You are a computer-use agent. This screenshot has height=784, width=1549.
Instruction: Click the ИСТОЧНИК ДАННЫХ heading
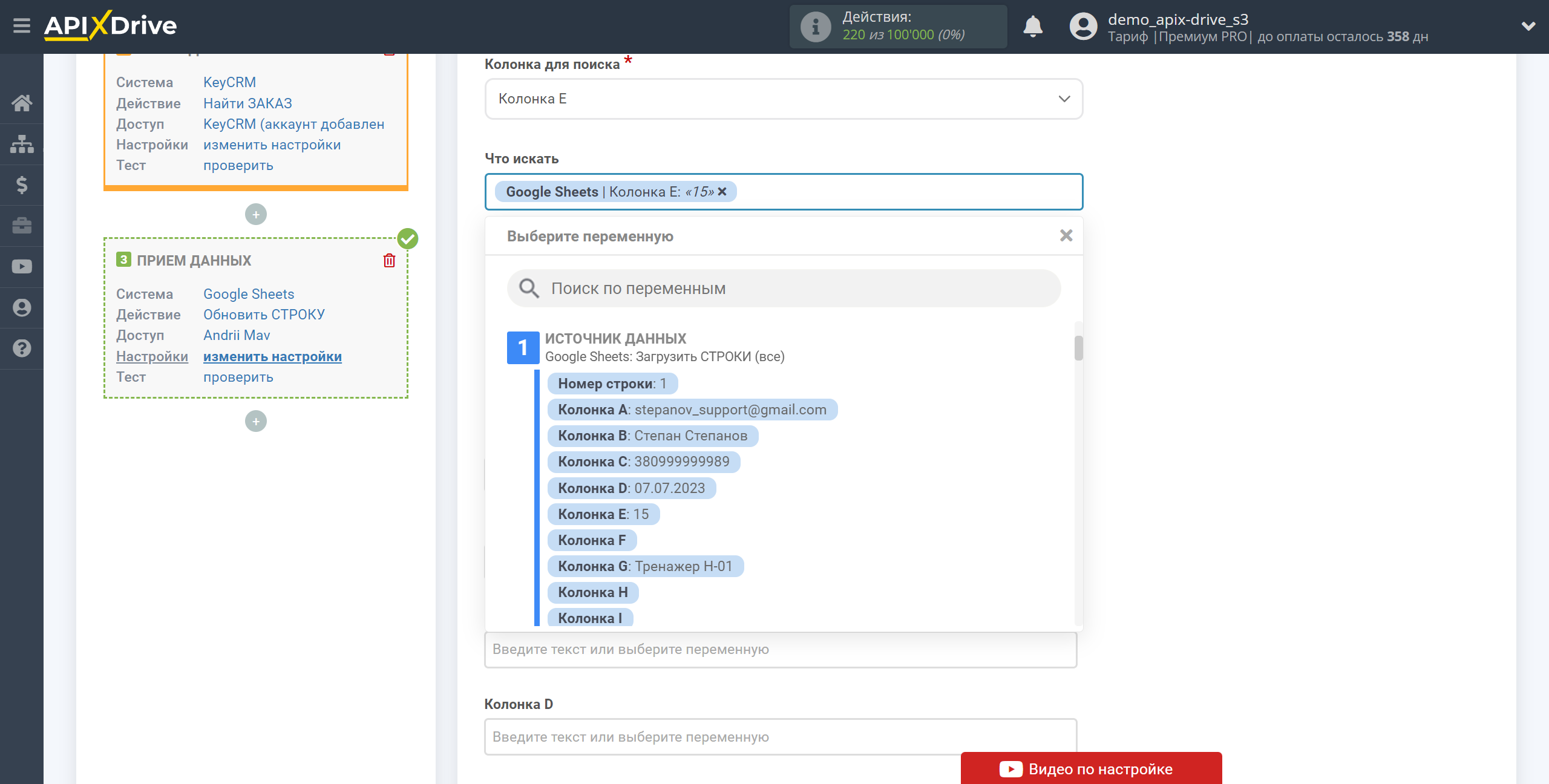[615, 339]
